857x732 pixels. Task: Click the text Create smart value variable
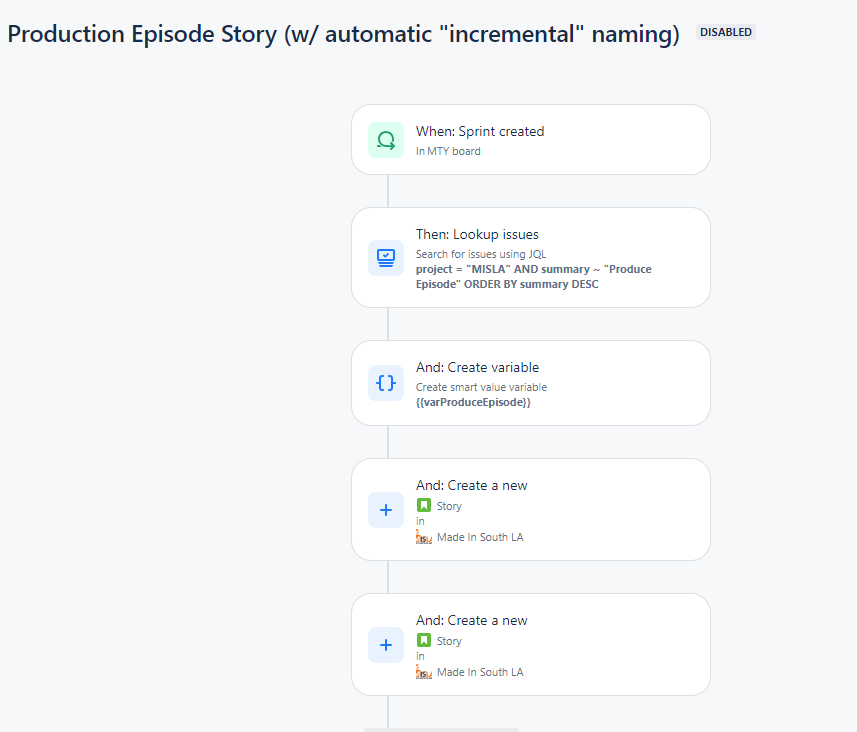[x=482, y=387]
